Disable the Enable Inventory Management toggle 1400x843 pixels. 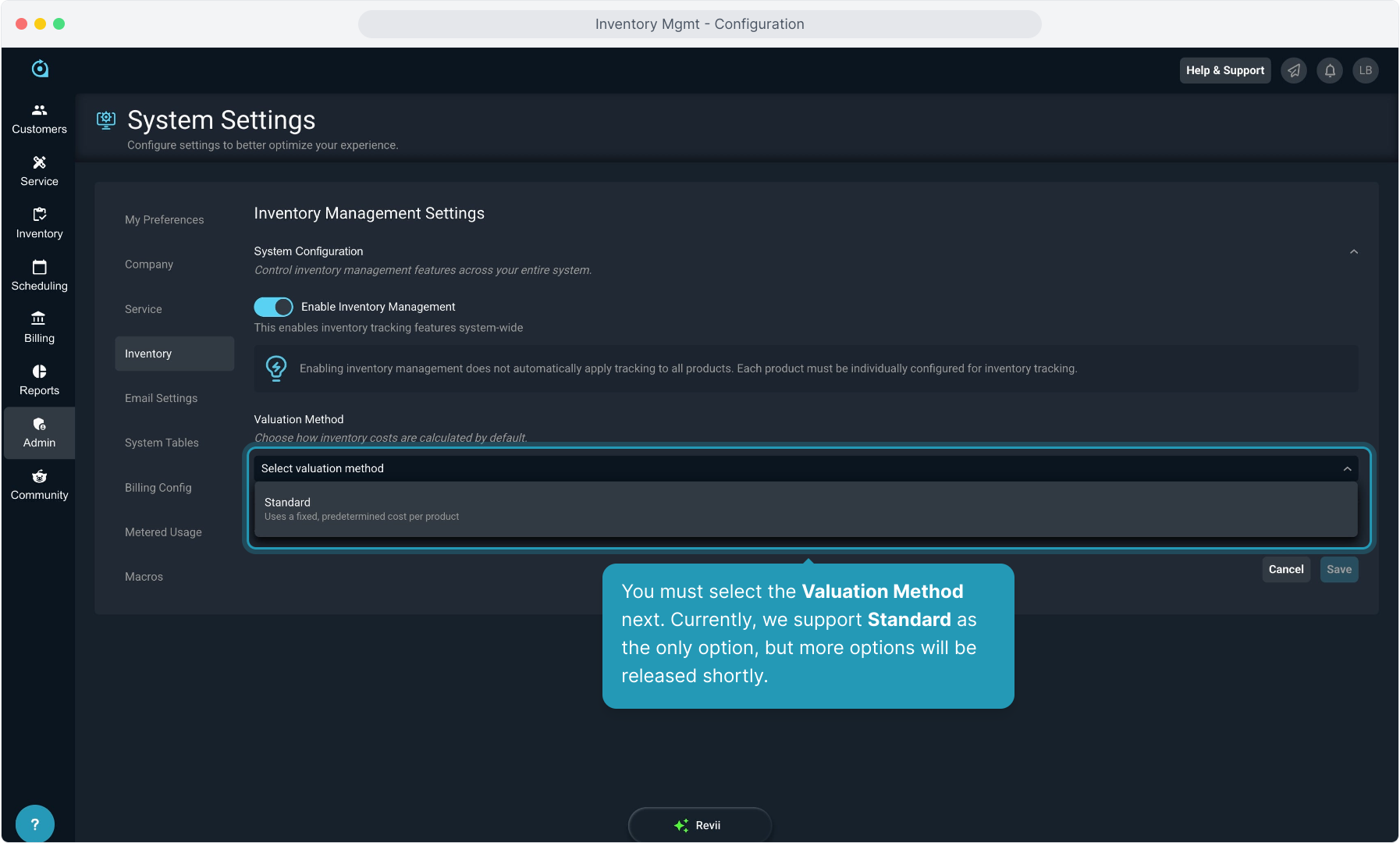pyautogui.click(x=273, y=307)
